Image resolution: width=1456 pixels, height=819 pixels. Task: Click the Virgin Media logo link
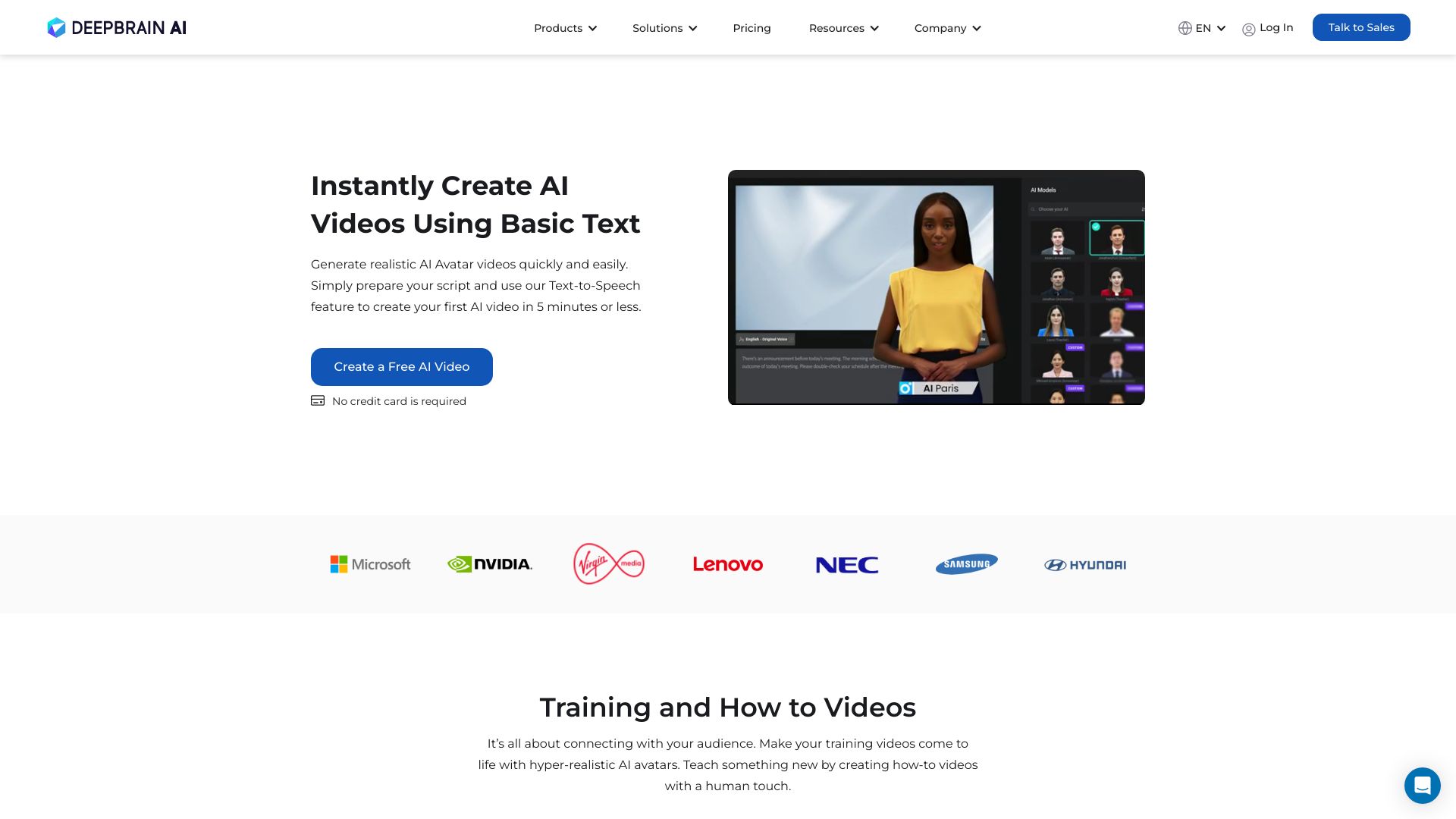[608, 563]
